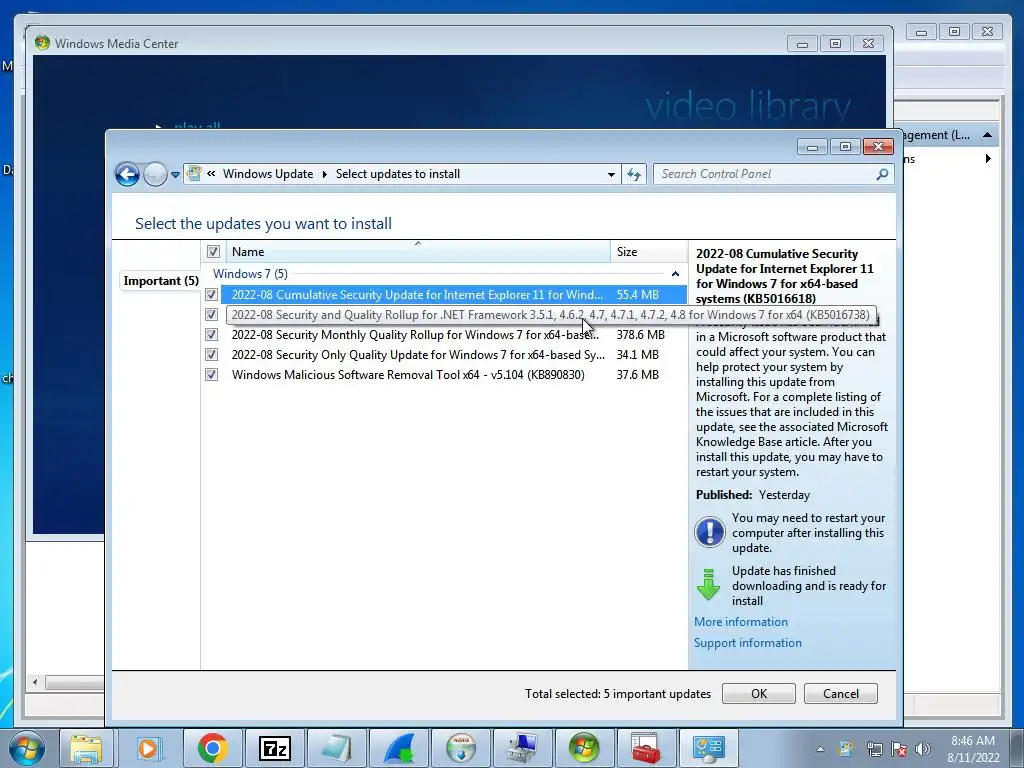Click the 378.6 MB size cell
Image resolution: width=1024 pixels, height=768 pixels.
click(x=640, y=335)
